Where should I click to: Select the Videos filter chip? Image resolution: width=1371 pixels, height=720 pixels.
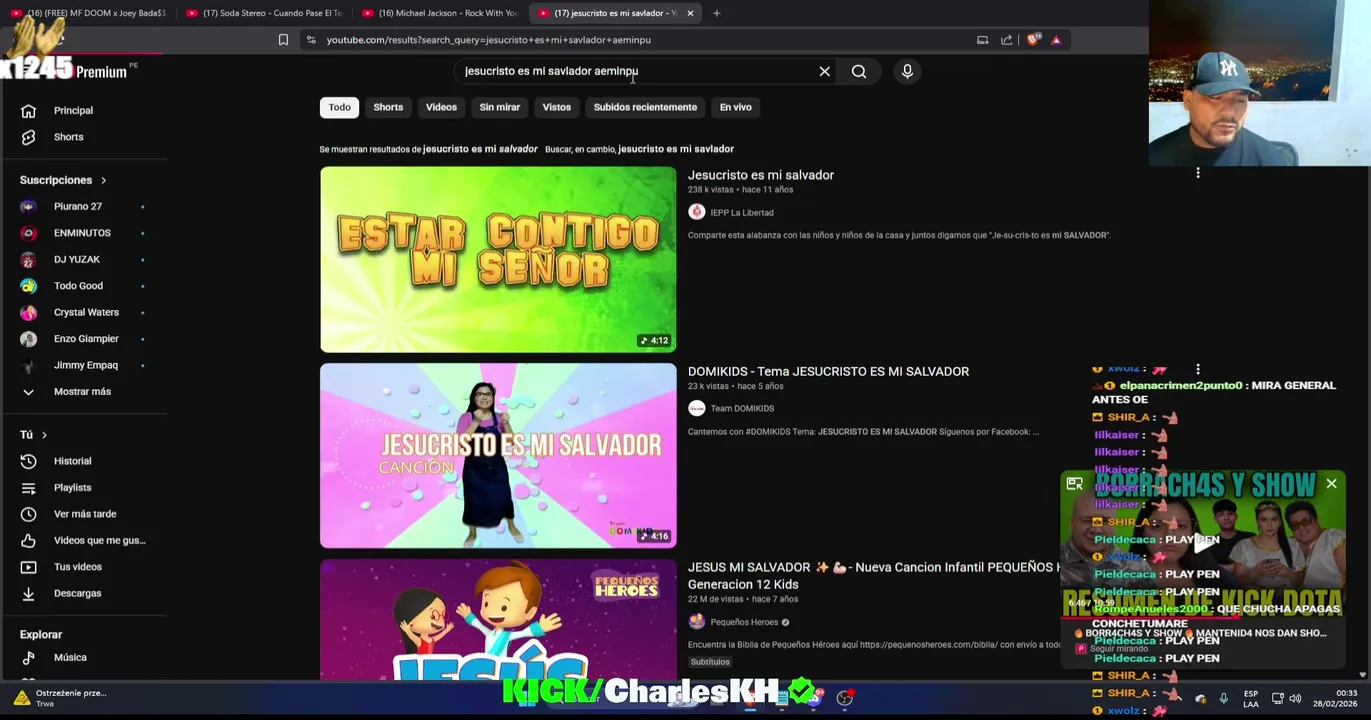(x=441, y=107)
